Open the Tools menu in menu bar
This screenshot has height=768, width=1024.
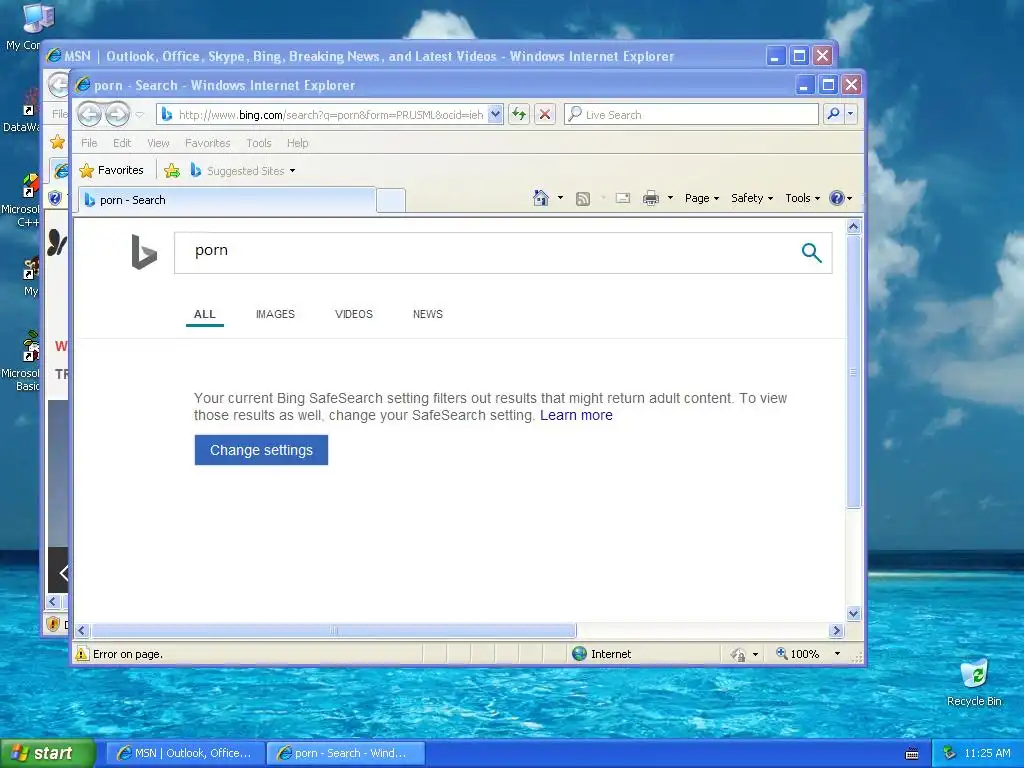click(259, 143)
